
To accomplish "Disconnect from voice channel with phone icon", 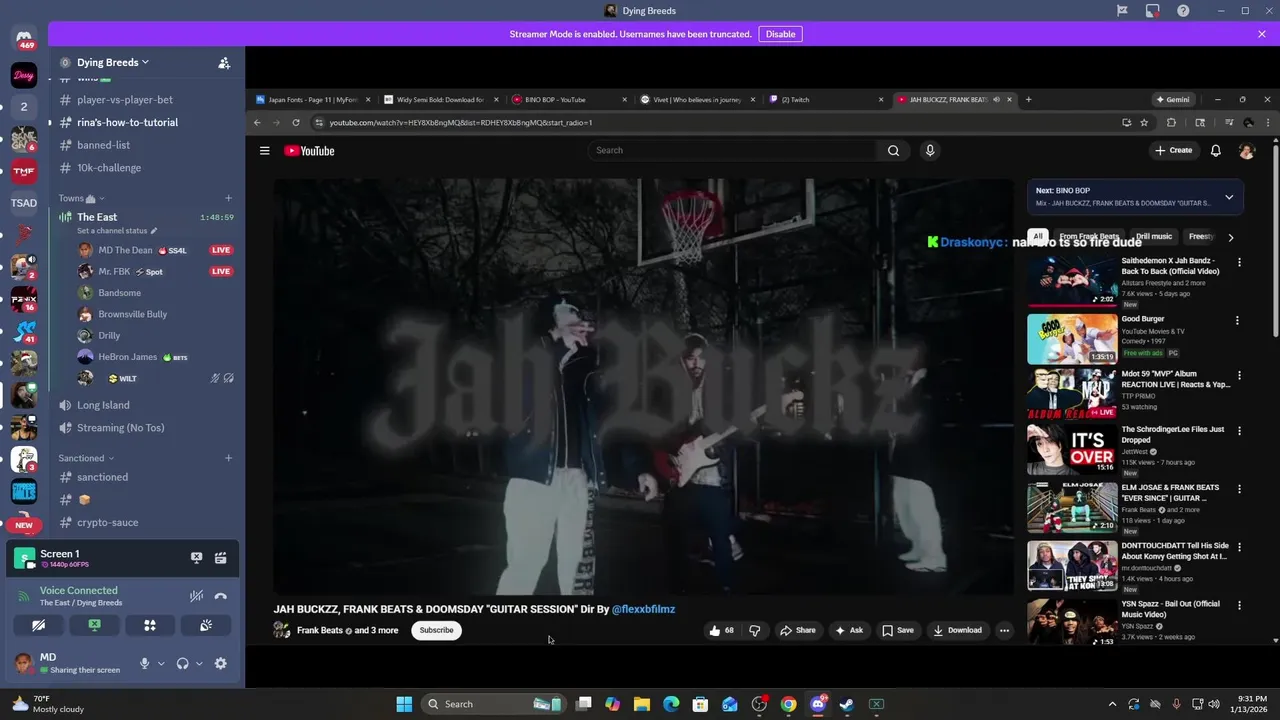I will click(x=220, y=596).
